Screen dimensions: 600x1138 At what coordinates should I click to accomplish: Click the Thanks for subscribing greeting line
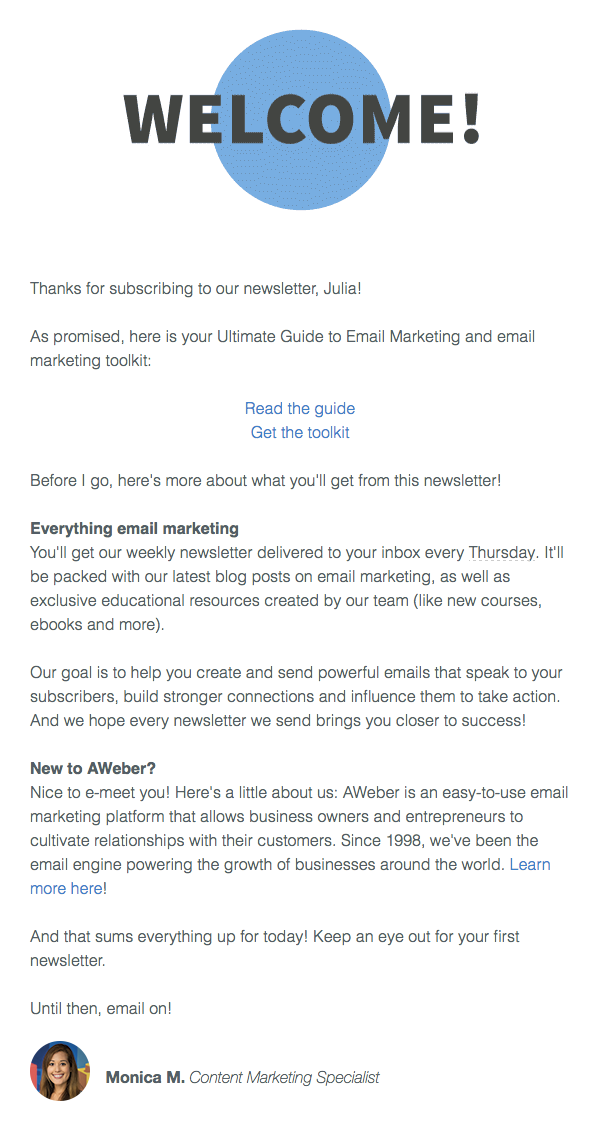point(195,288)
